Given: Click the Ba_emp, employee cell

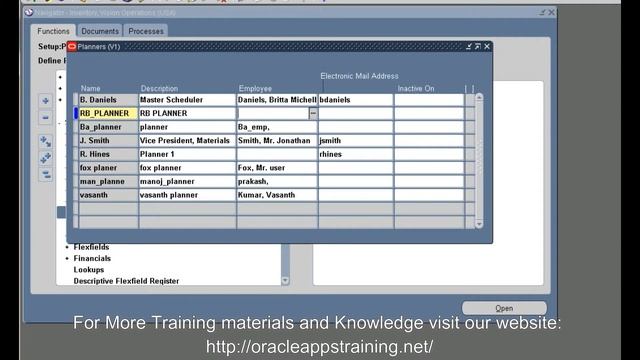Looking at the screenshot, I should click(277, 127).
